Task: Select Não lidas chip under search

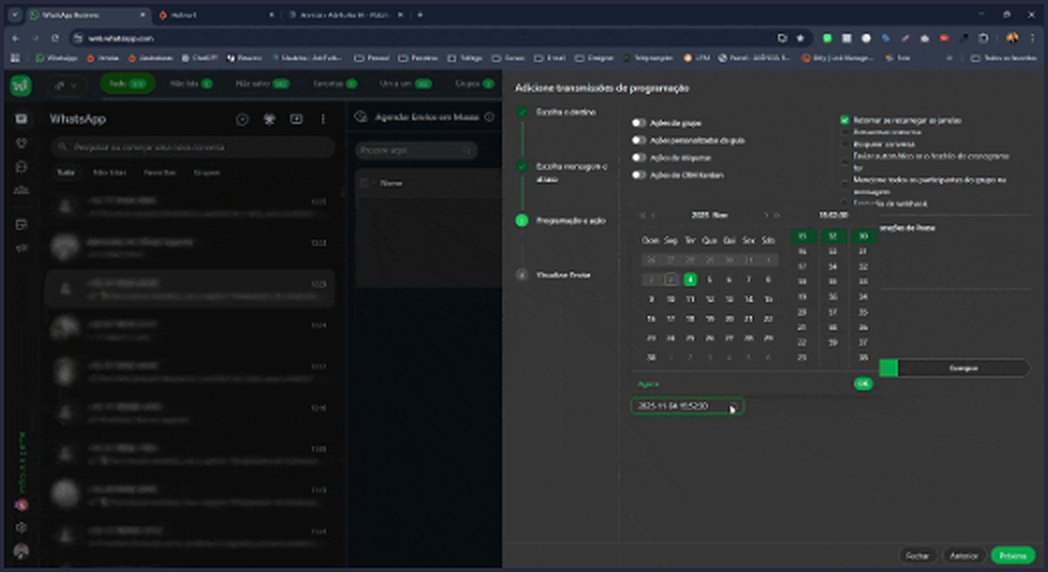Action: [x=109, y=172]
